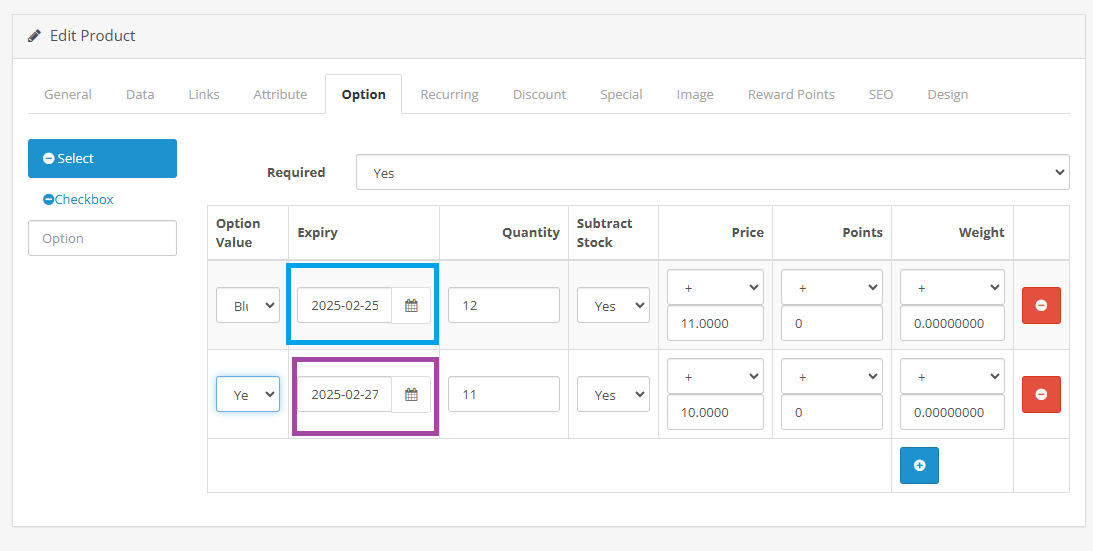Image resolution: width=1093 pixels, height=551 pixels.
Task: Remove the second option value row
Action: (1041, 395)
